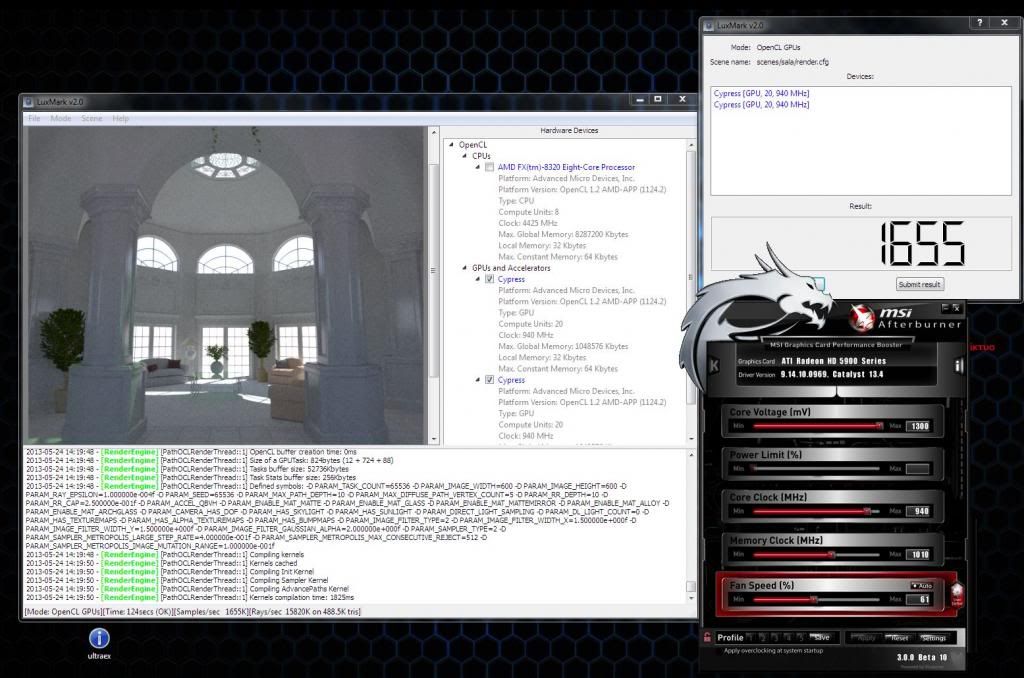Viewport: 1024px width, 678px height.
Task: Open the Mode menu in LuxMark
Action: click(61, 118)
